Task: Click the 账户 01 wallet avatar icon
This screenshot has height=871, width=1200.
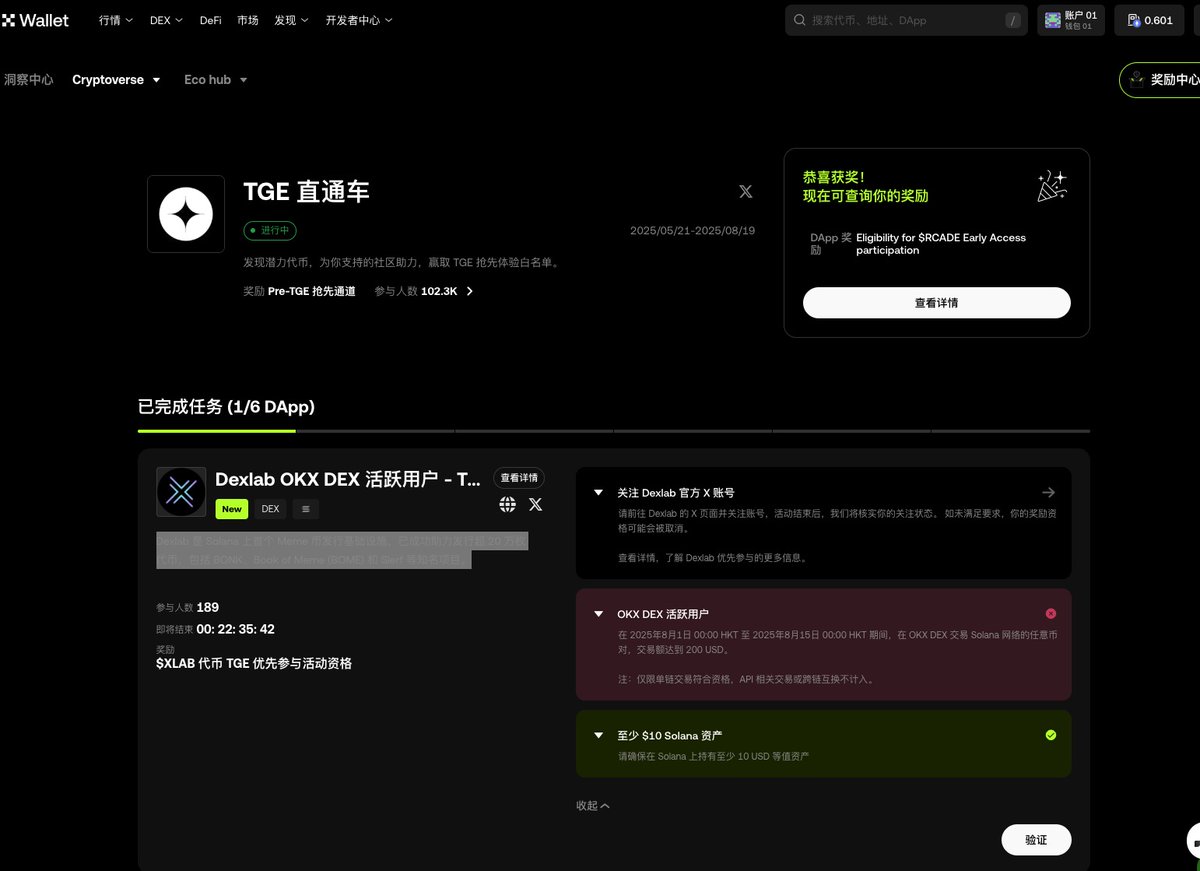Action: pyautogui.click(x=1052, y=20)
